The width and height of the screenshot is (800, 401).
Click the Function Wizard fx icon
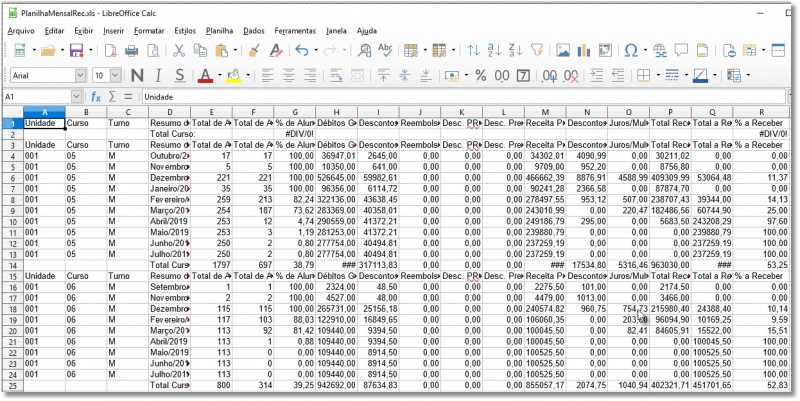click(96, 97)
